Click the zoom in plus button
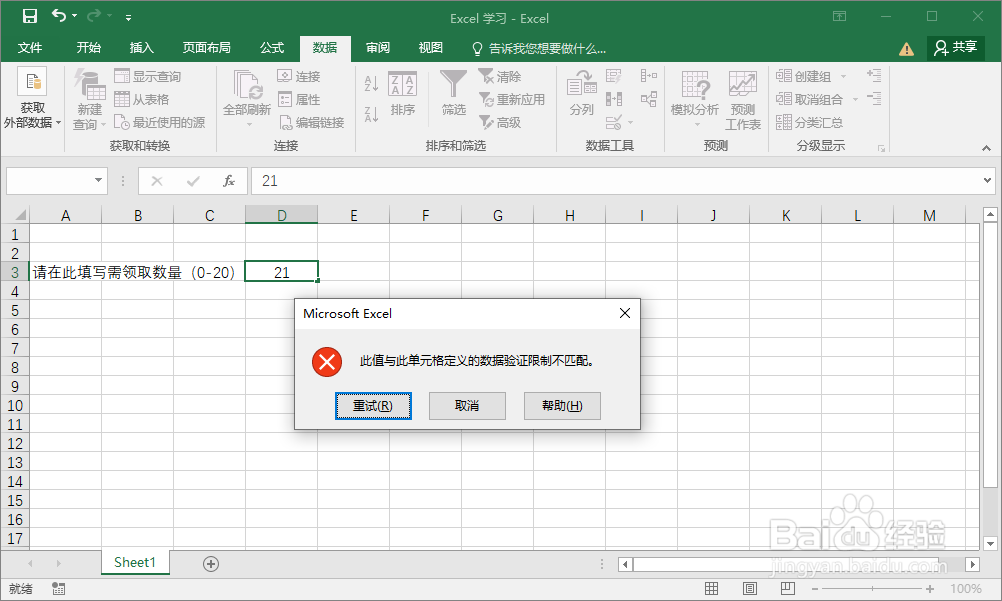The image size is (1002, 601). coord(930,589)
